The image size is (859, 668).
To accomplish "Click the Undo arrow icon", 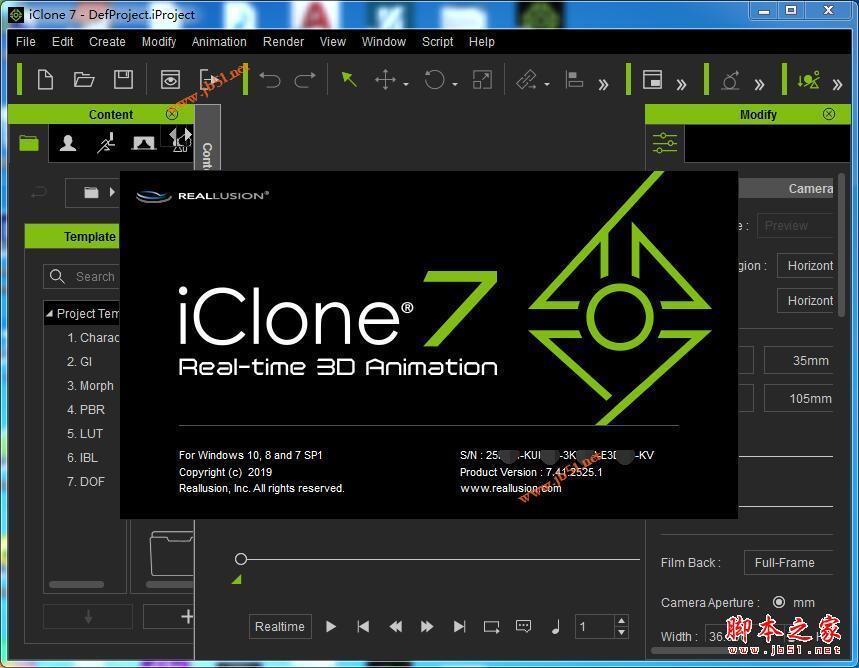I will 269,80.
